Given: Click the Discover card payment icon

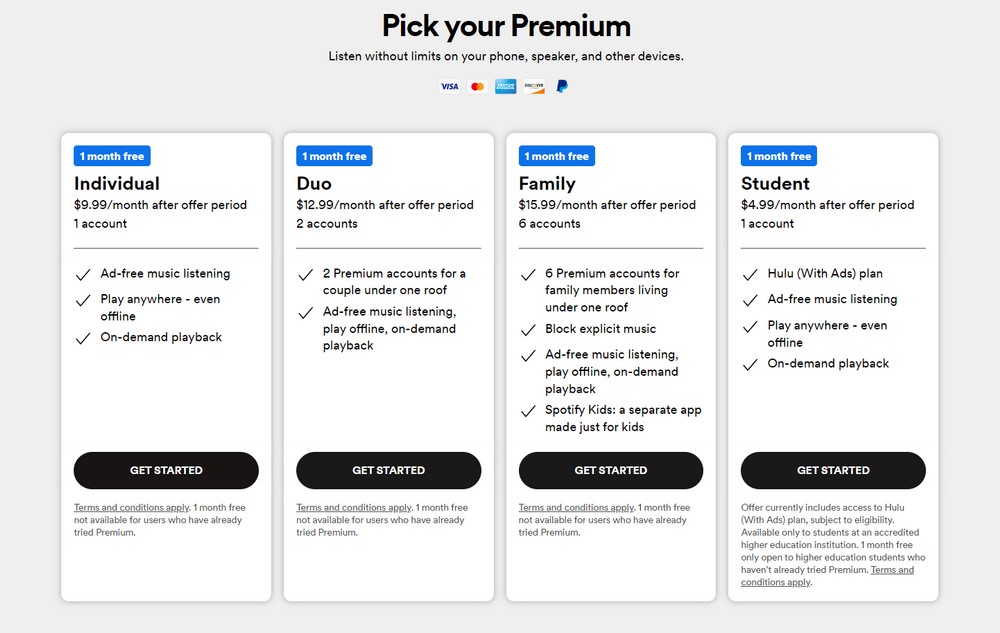Looking at the screenshot, I should [x=533, y=86].
